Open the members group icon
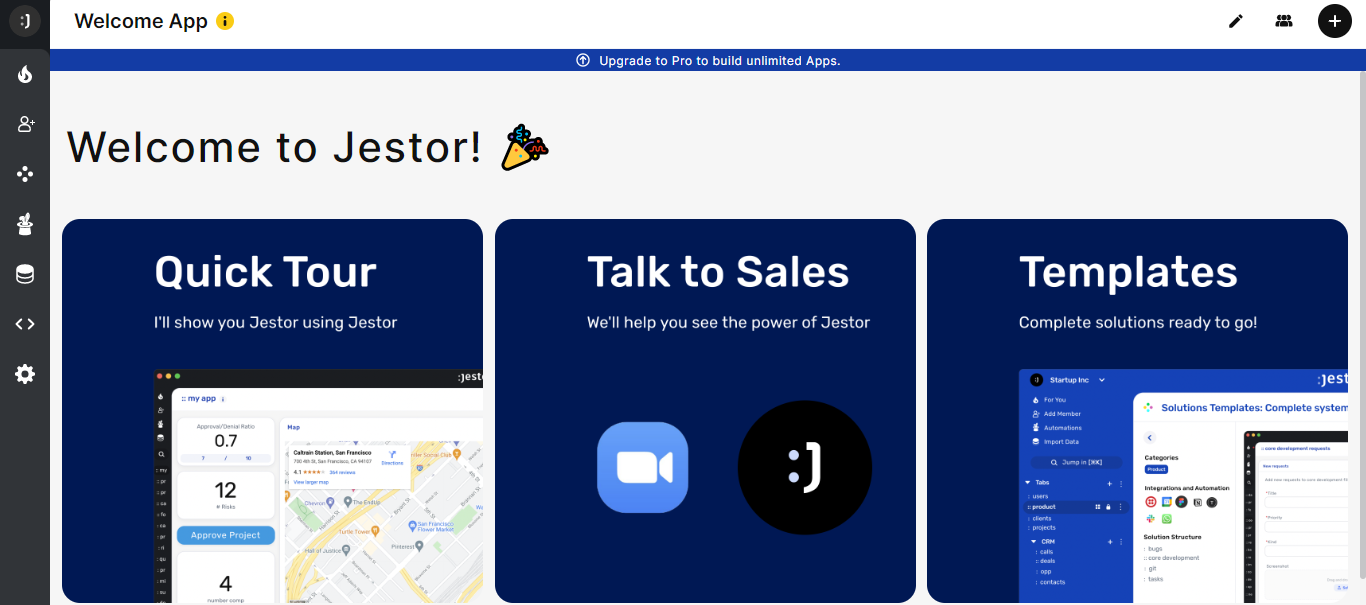The width and height of the screenshot is (1366, 605). point(1284,21)
